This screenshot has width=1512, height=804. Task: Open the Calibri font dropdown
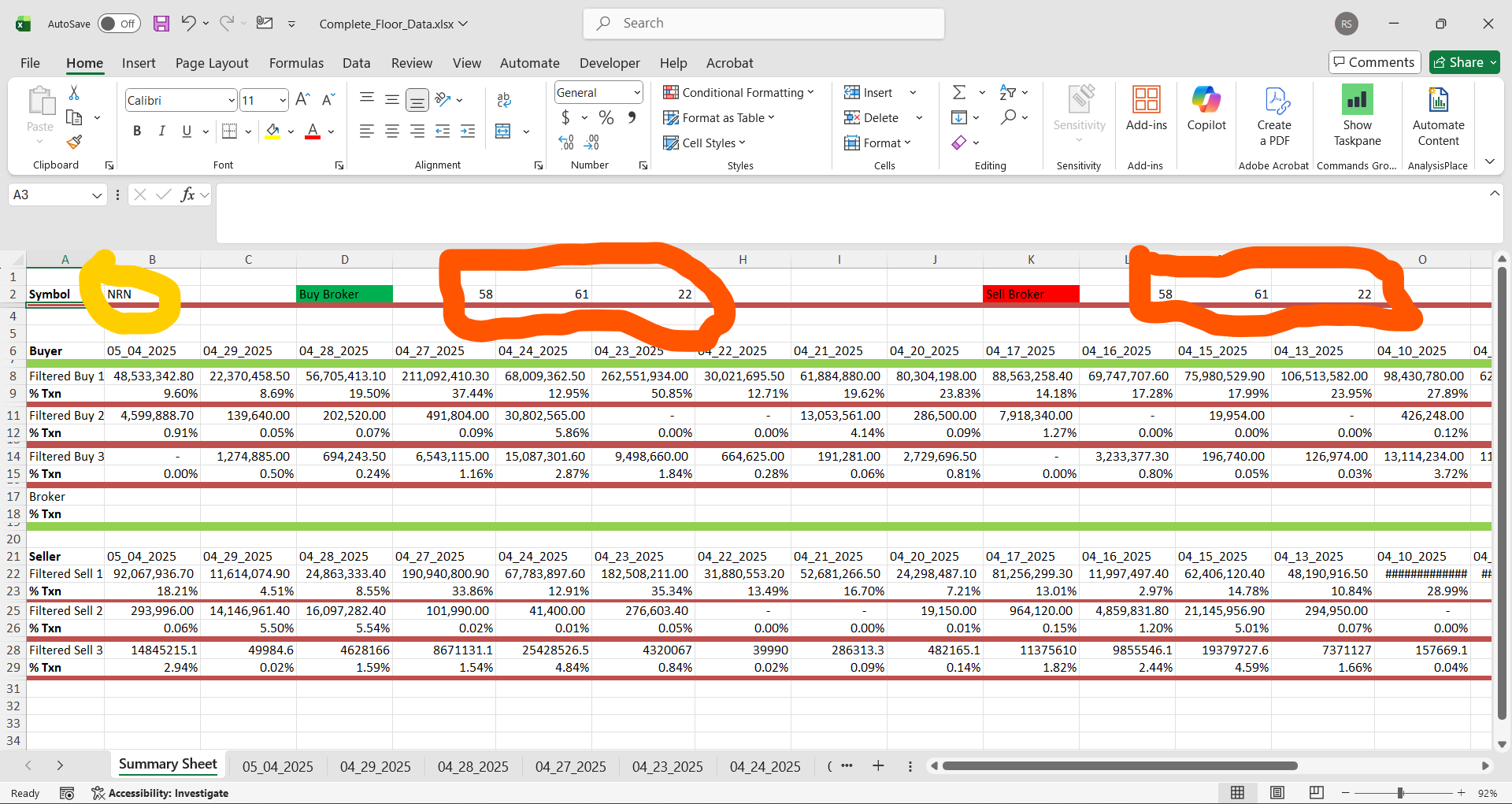pyautogui.click(x=230, y=100)
